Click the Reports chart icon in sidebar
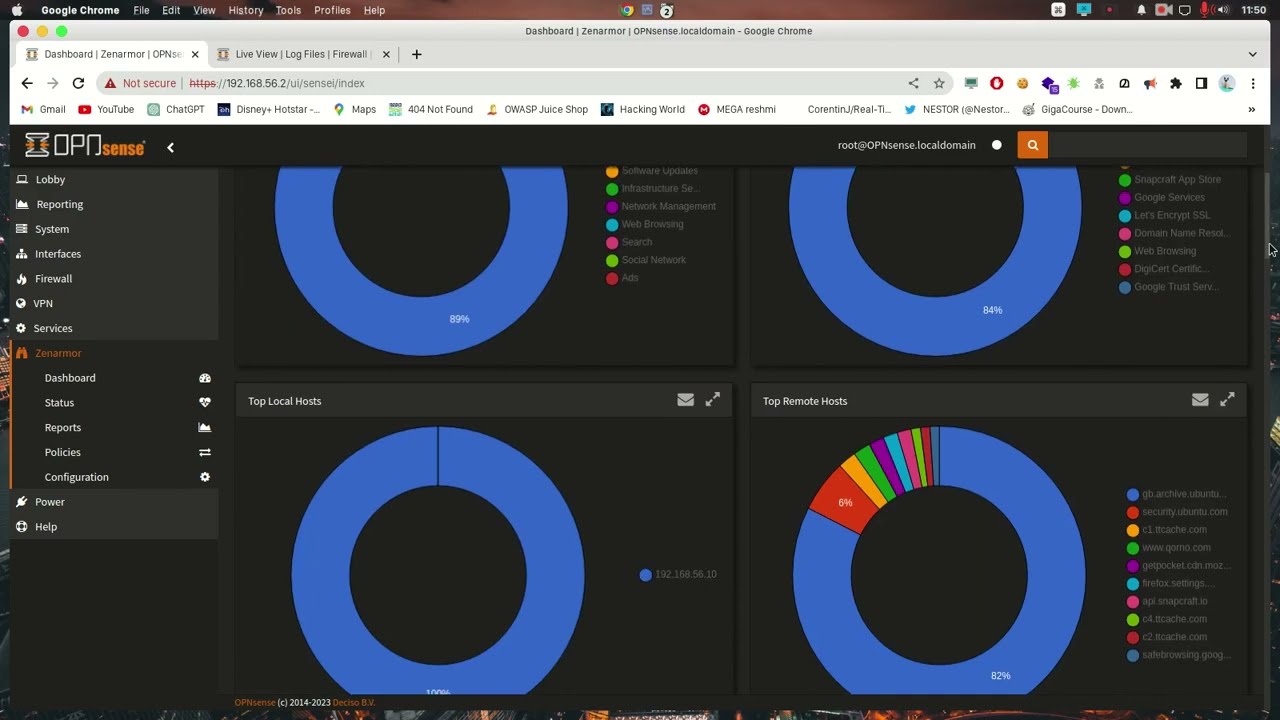Viewport: 1280px width, 720px height. [205, 428]
